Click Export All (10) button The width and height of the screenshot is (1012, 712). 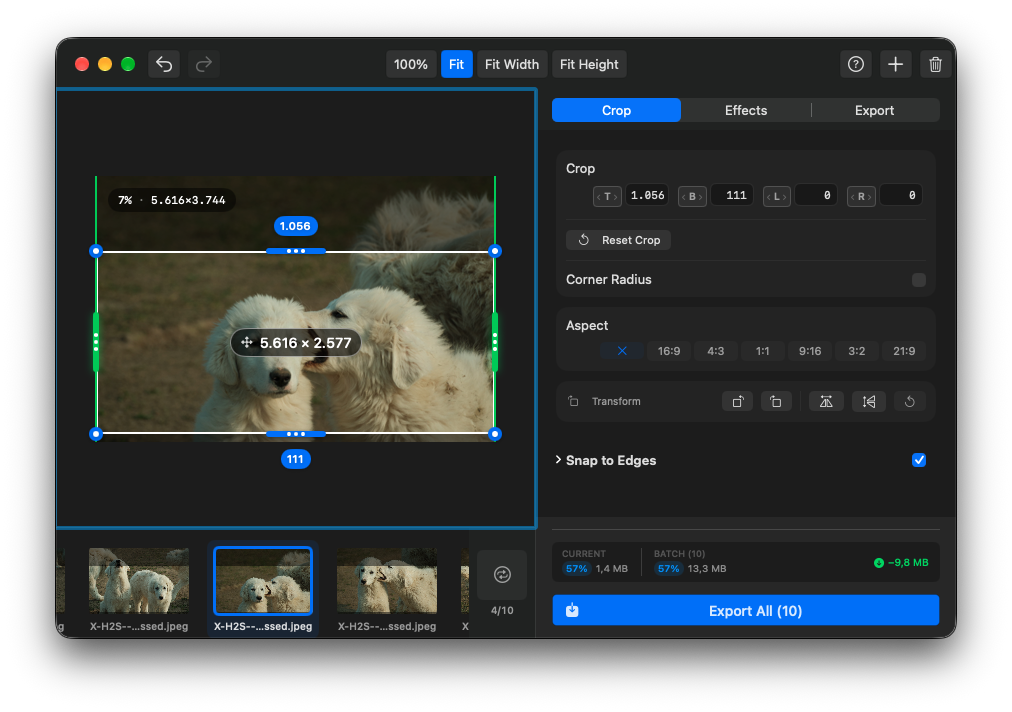745,611
